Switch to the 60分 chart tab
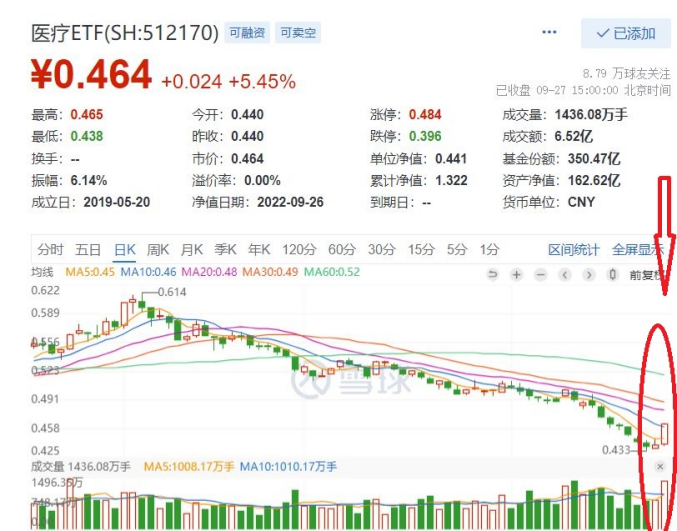The width and height of the screenshot is (677, 531). 342,250
